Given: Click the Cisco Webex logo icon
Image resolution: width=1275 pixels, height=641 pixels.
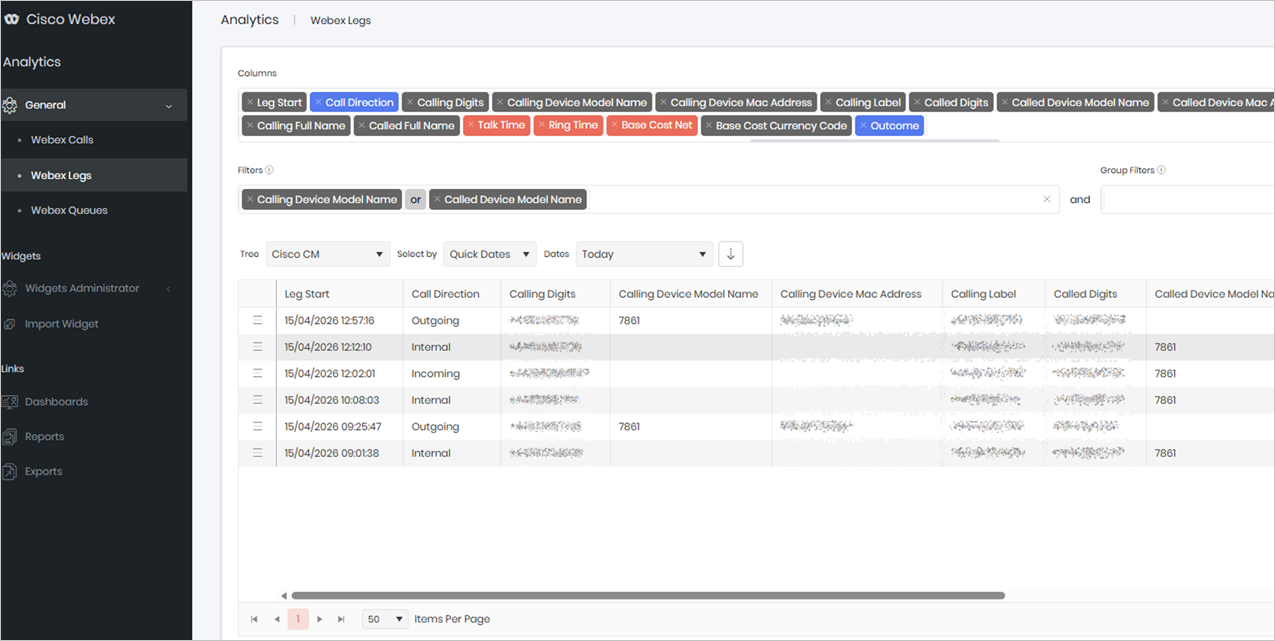Looking at the screenshot, I should pos(11,20).
